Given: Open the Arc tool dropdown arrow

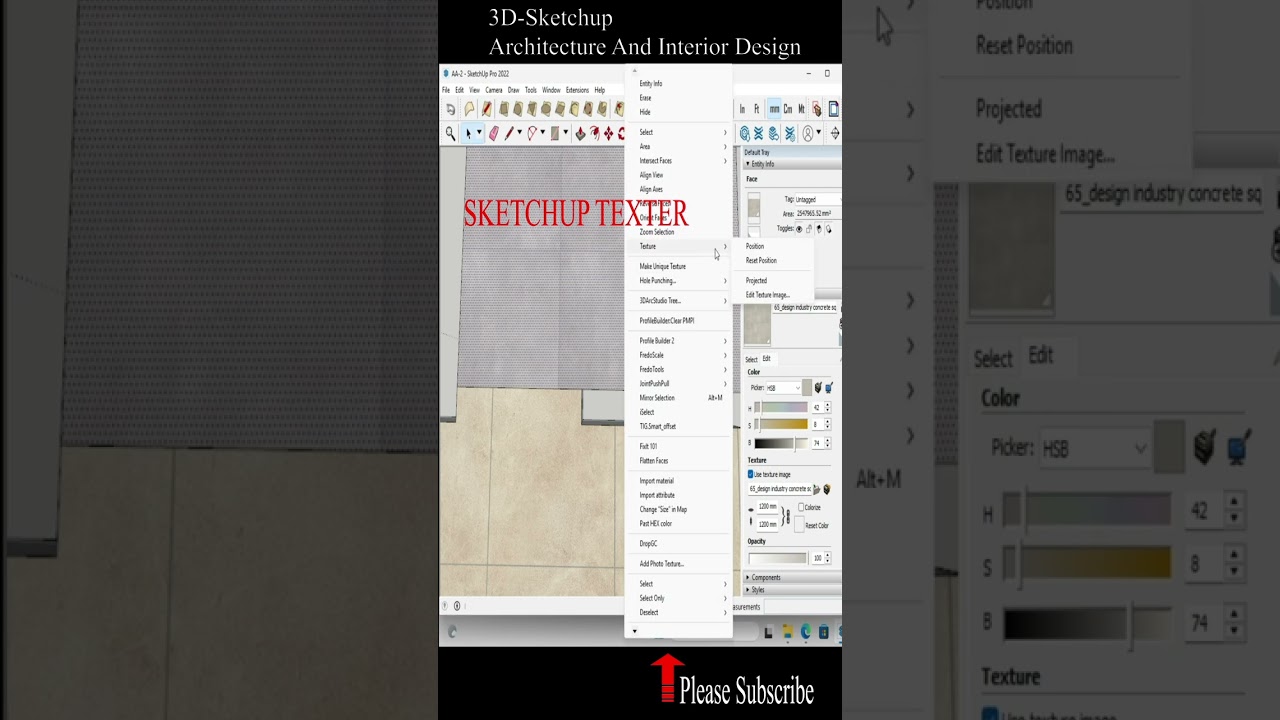Looking at the screenshot, I should [542, 132].
